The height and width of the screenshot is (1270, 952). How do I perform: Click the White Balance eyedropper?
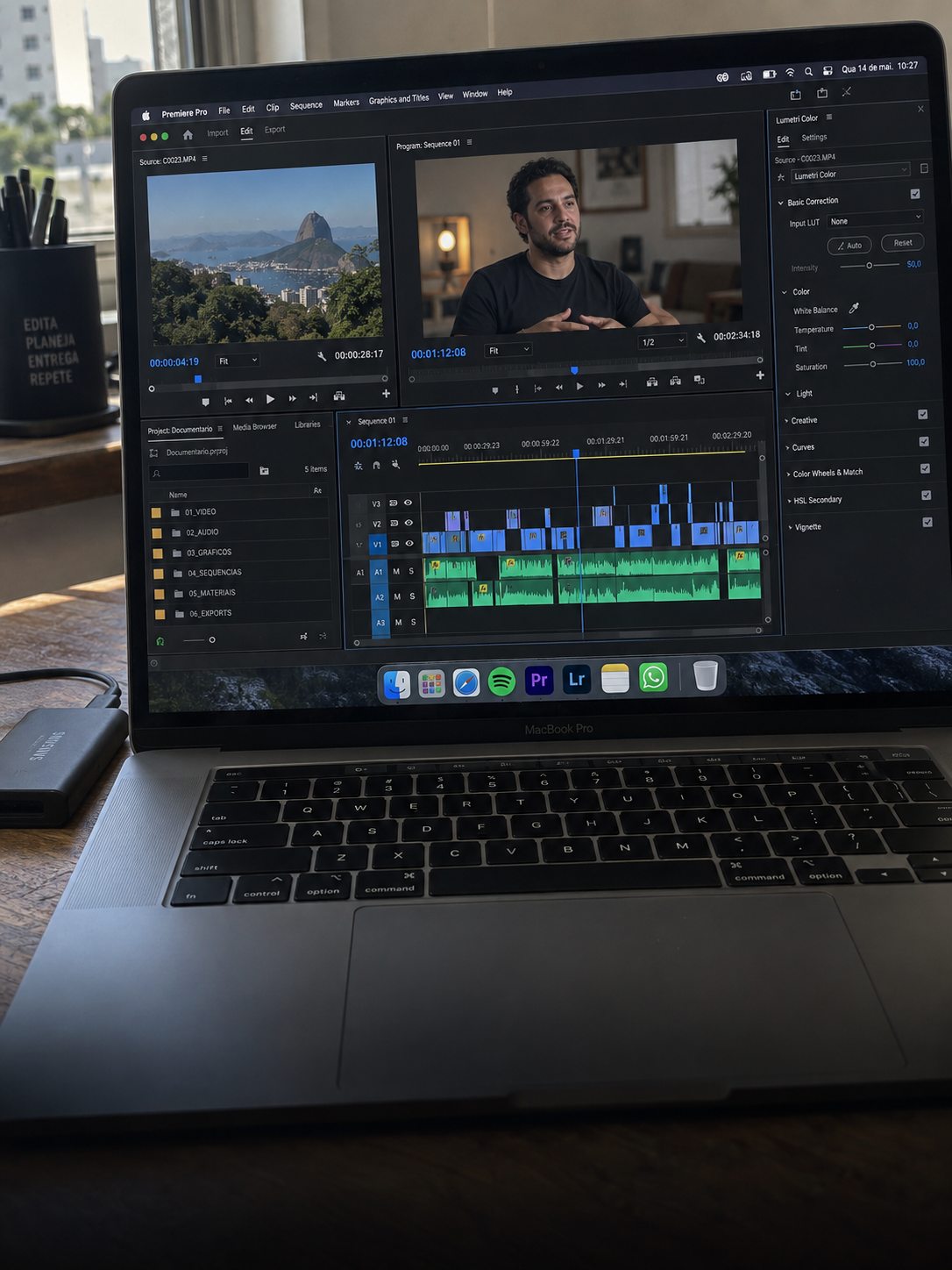click(854, 308)
